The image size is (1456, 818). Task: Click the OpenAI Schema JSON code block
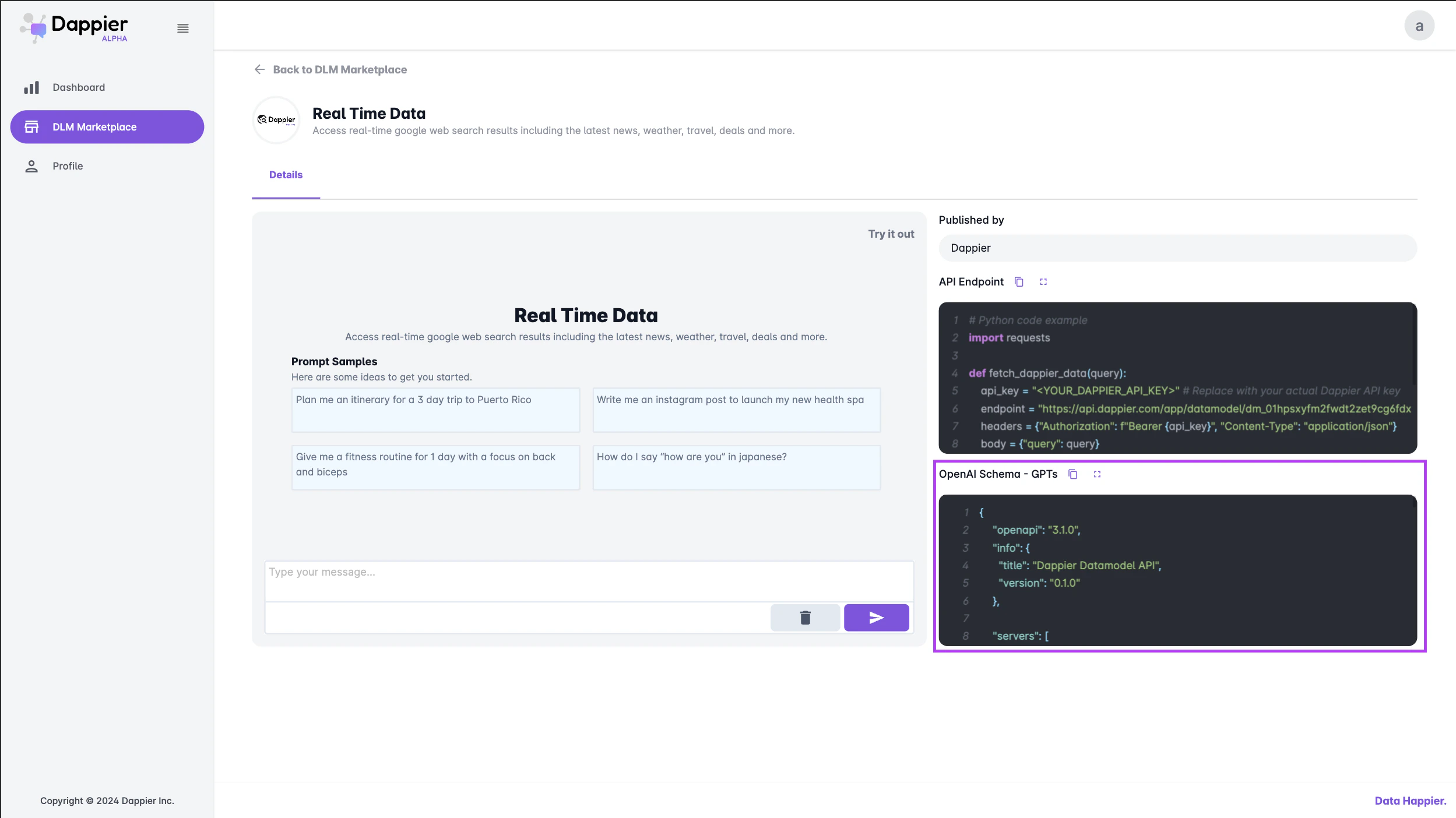[1177, 570]
